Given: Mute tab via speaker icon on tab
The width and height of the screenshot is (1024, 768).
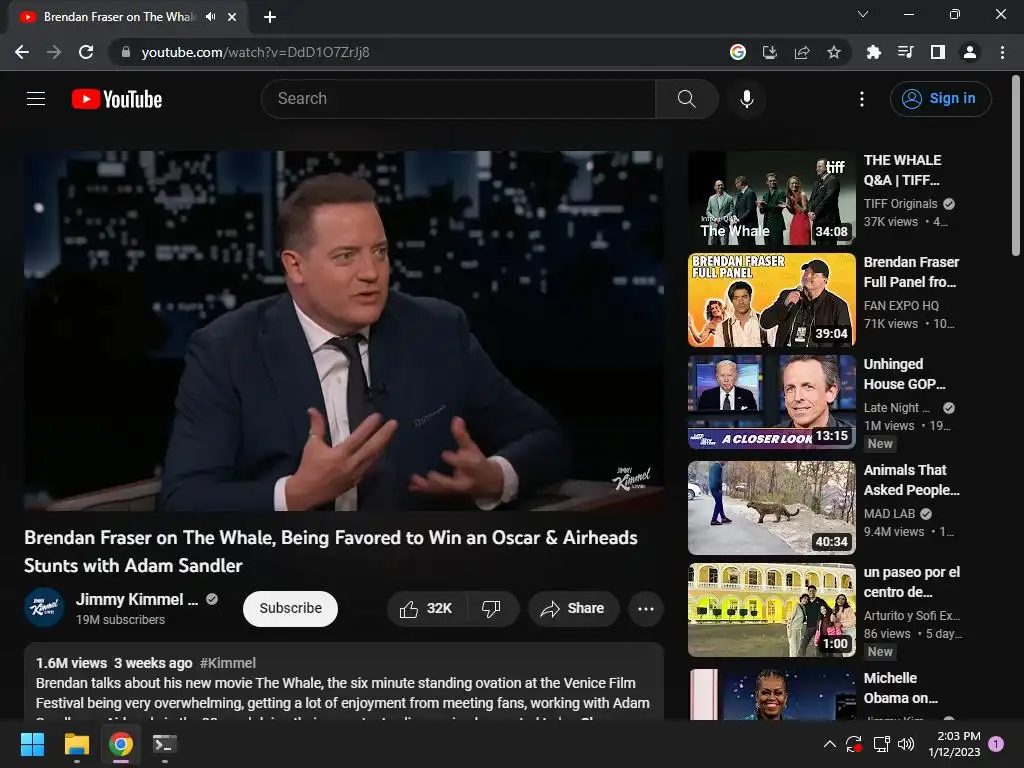Looking at the screenshot, I should pos(210,17).
